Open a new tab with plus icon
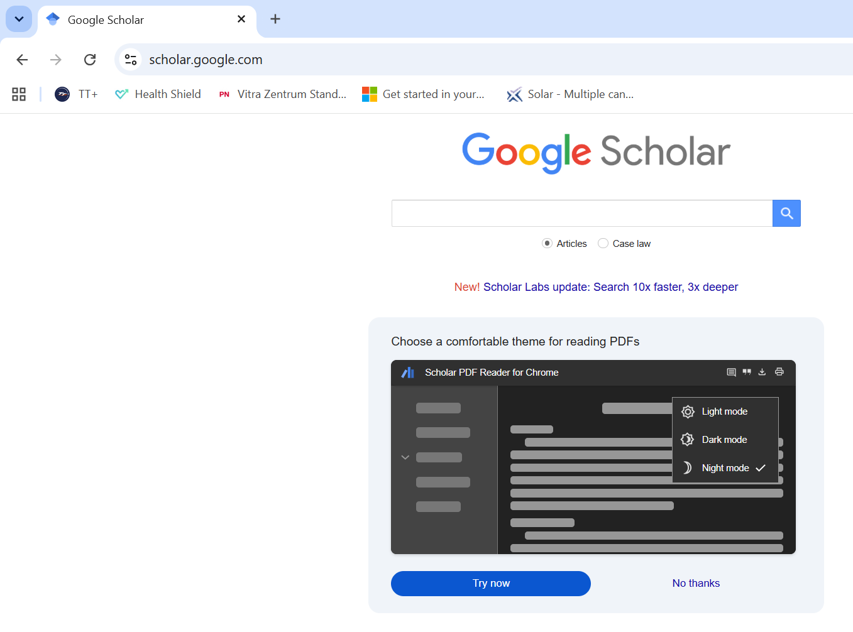Viewport: 853px width, 632px height. (x=275, y=19)
